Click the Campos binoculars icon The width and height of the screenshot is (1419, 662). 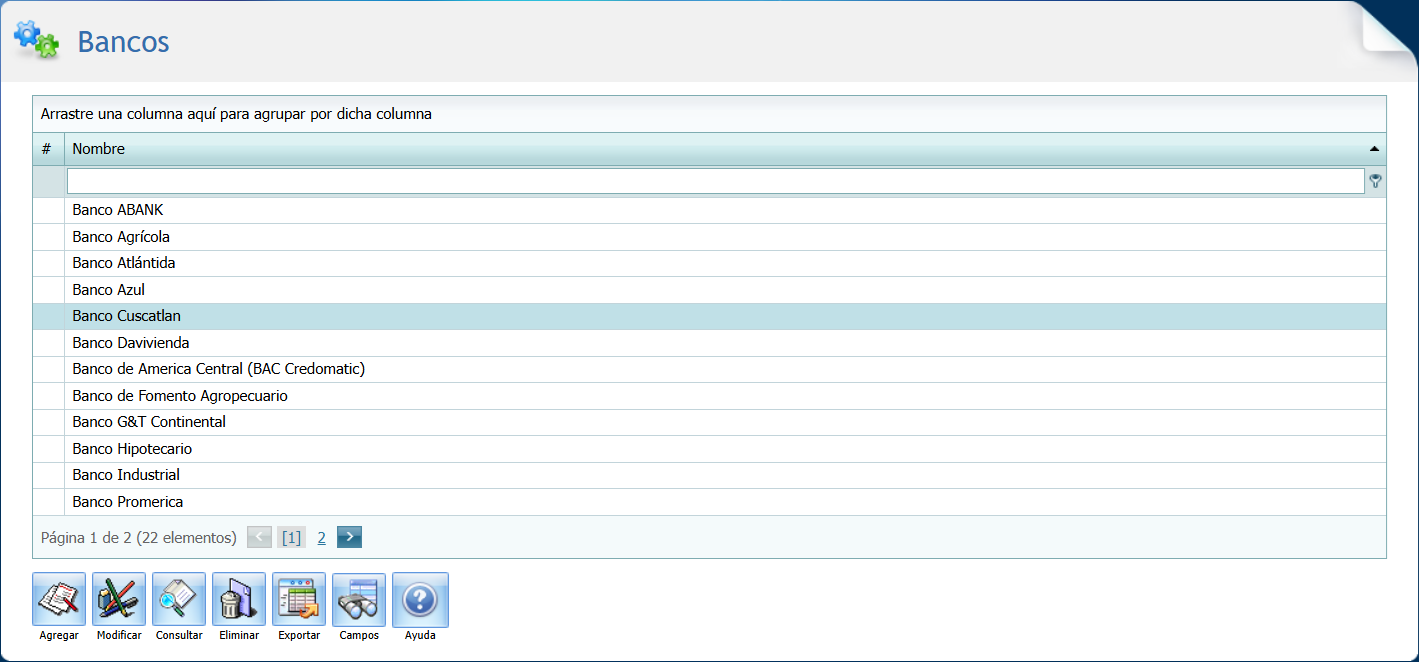point(358,599)
